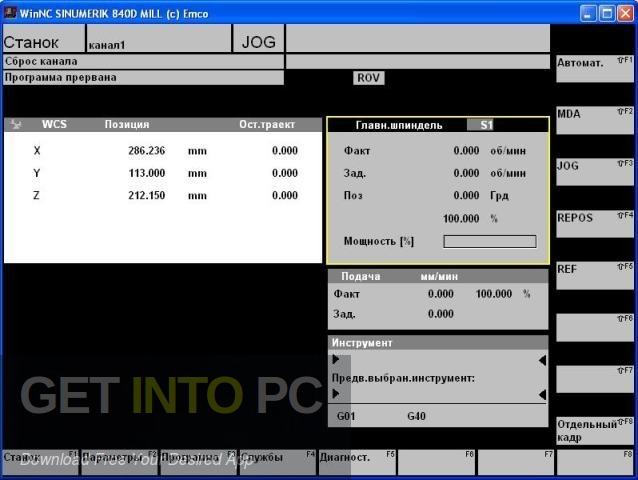Click the Инструмент panel header
The width and height of the screenshot is (638, 480).
(438, 343)
